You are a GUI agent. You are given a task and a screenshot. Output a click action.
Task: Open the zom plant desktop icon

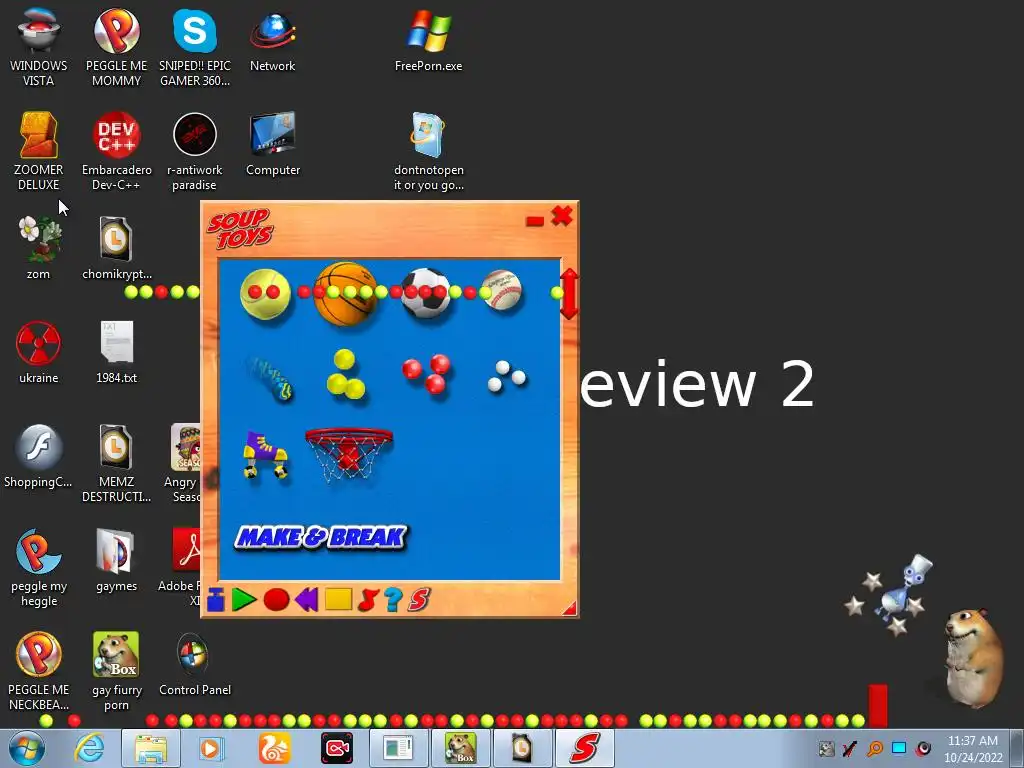point(39,248)
